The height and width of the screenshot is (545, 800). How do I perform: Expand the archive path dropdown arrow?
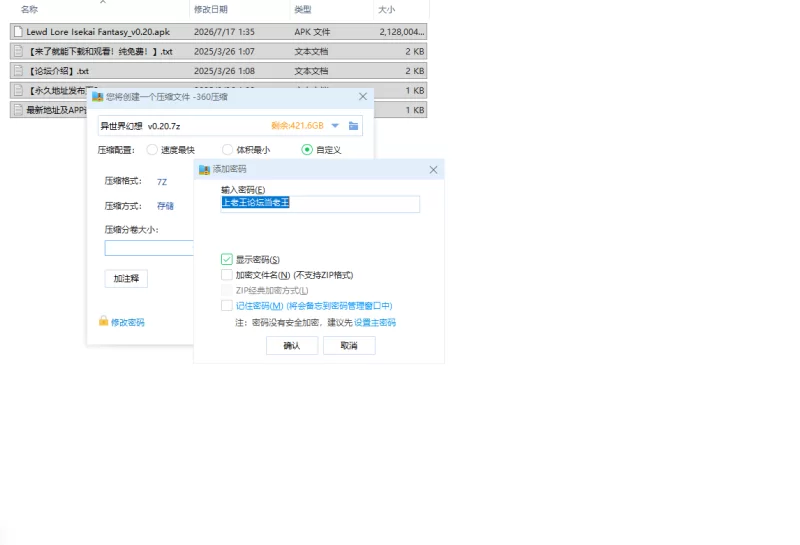[335, 126]
